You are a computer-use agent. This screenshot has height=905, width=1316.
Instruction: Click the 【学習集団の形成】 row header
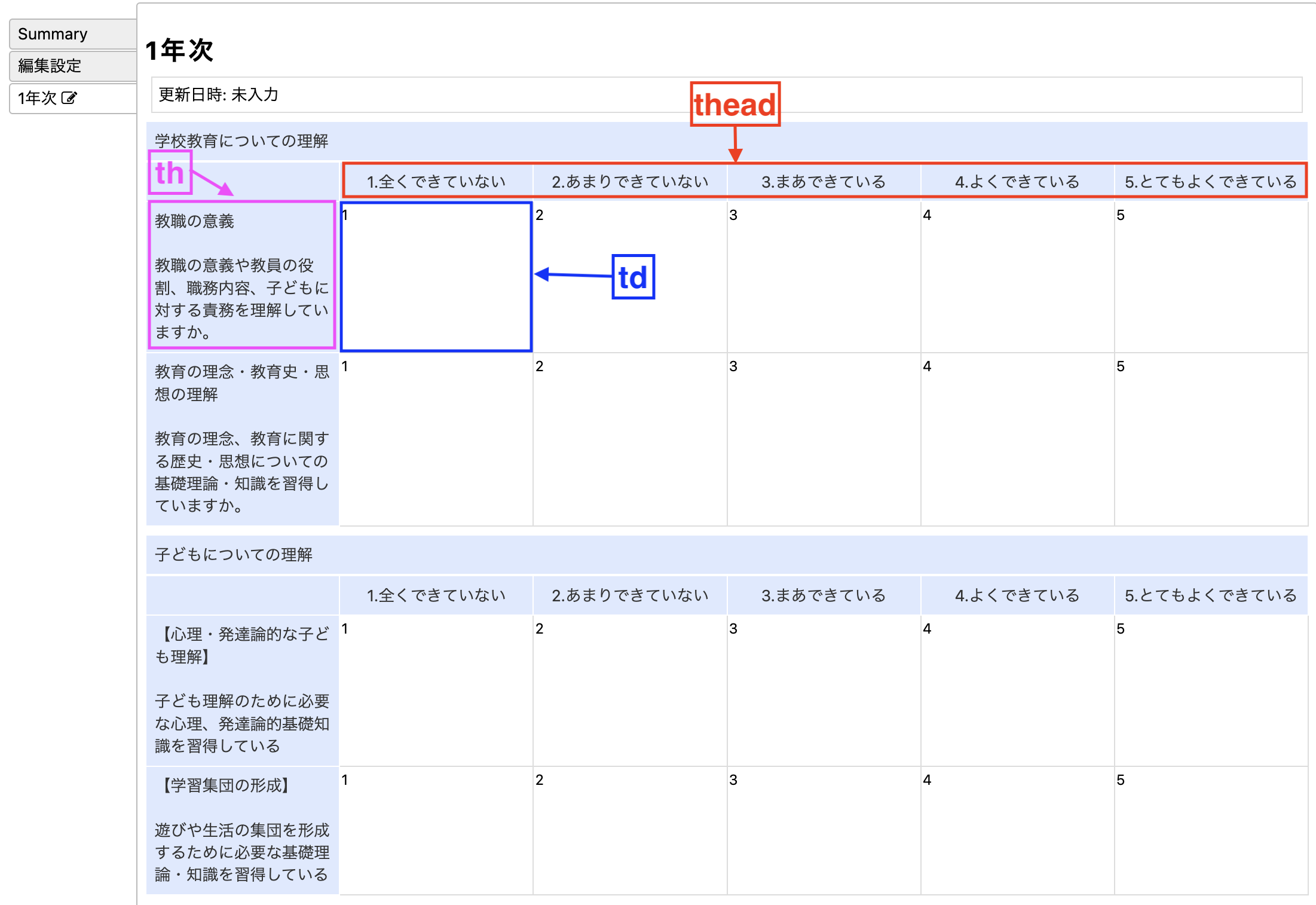(242, 831)
